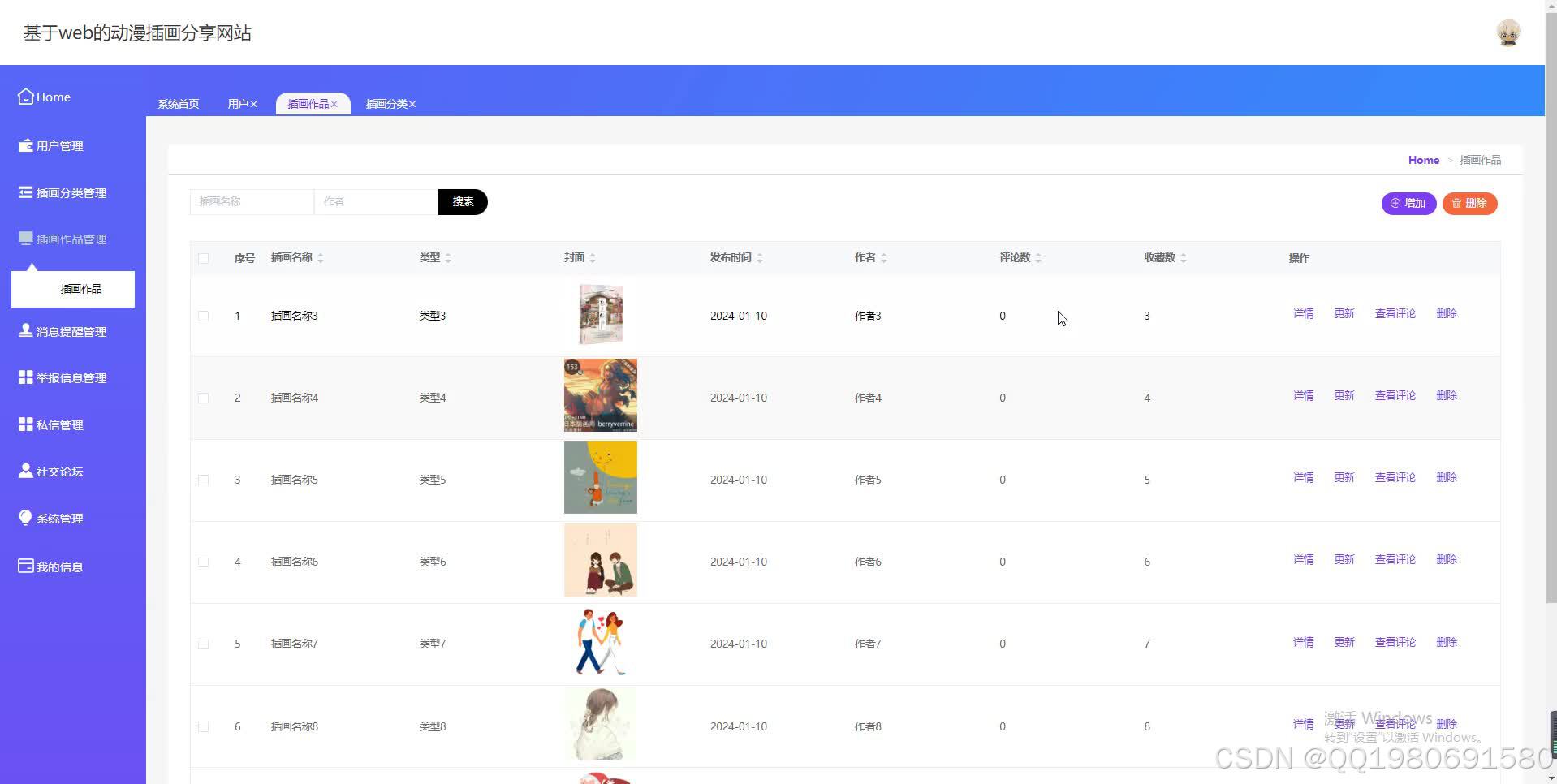1557x784 pixels.
Task: Close the 用户 tab with its X
Action: (254, 104)
